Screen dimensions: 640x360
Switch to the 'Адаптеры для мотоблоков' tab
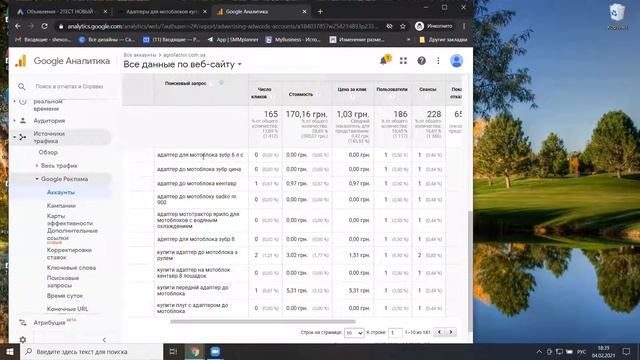[162, 11]
